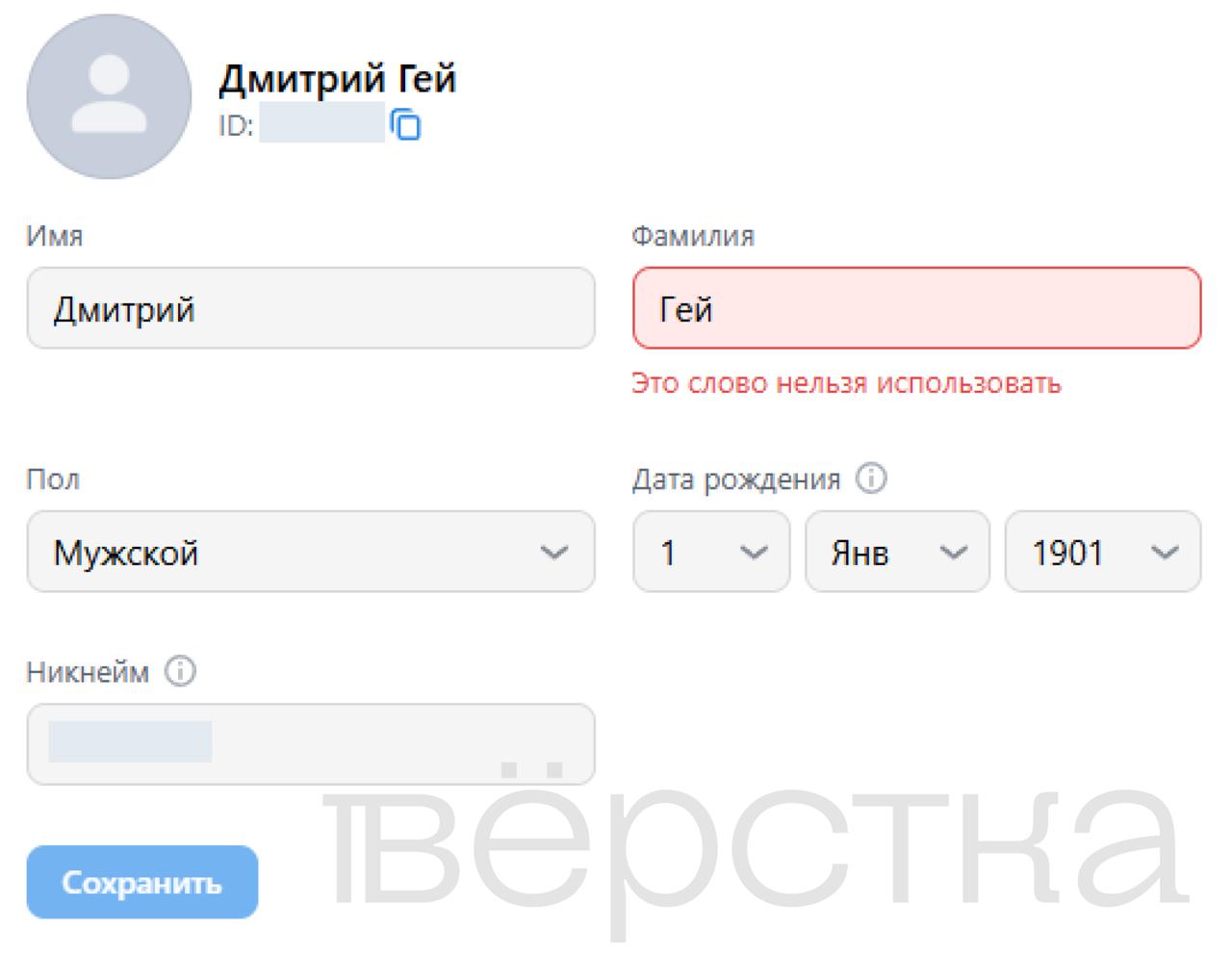Click the profile avatar placeholder
The image size is (1232, 958).
coord(109,96)
